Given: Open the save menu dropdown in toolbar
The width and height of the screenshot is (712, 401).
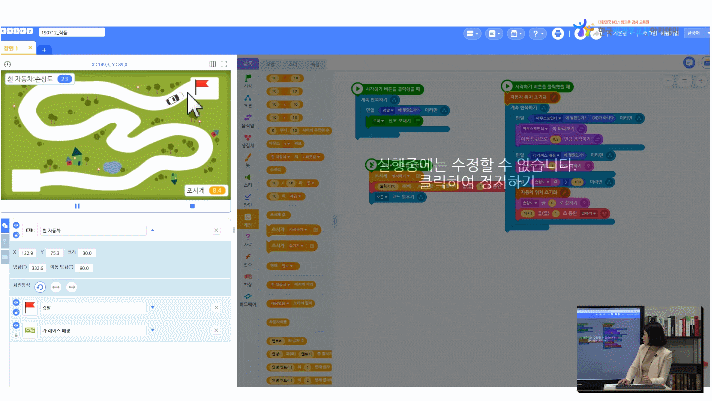Looking at the screenshot, I should point(515,34).
